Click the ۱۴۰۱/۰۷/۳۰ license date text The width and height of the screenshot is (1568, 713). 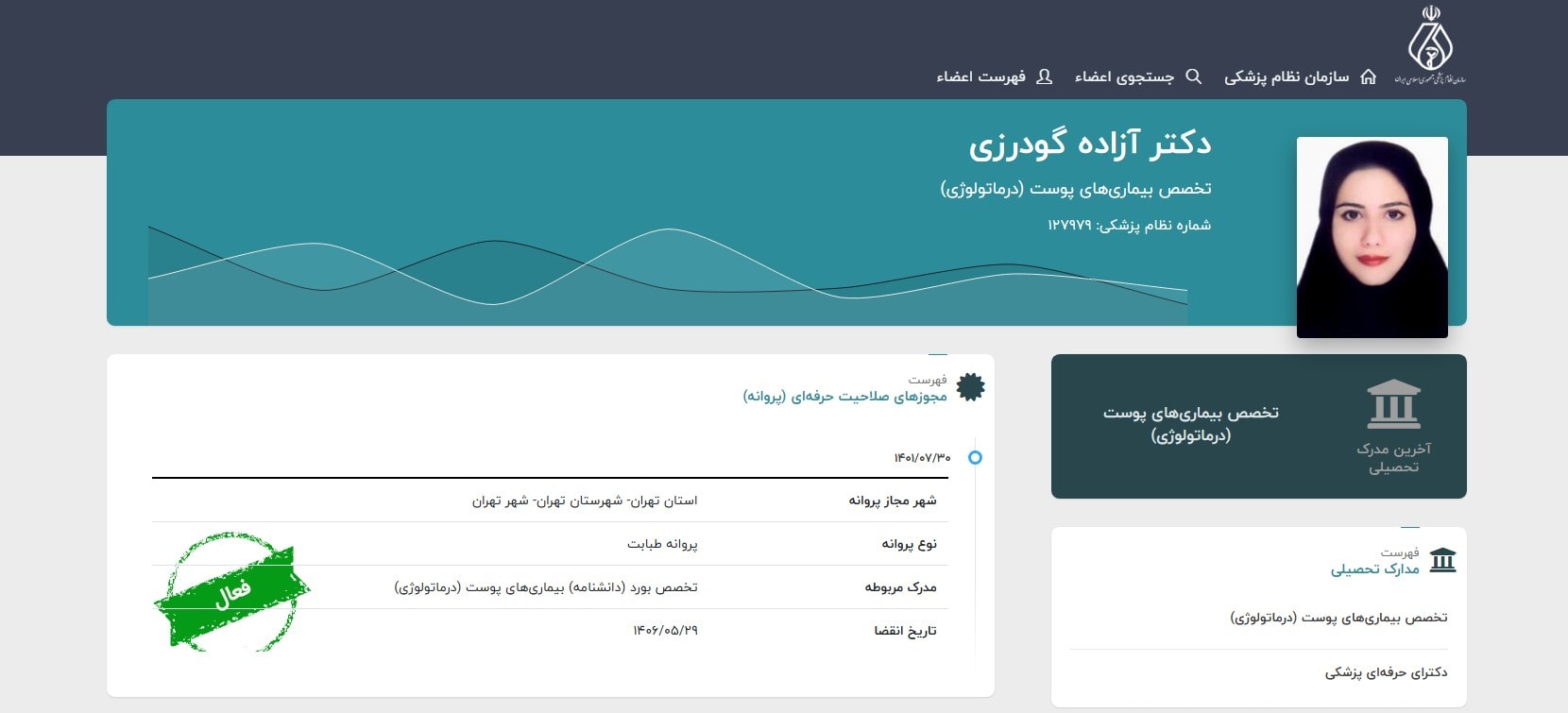coord(922,458)
